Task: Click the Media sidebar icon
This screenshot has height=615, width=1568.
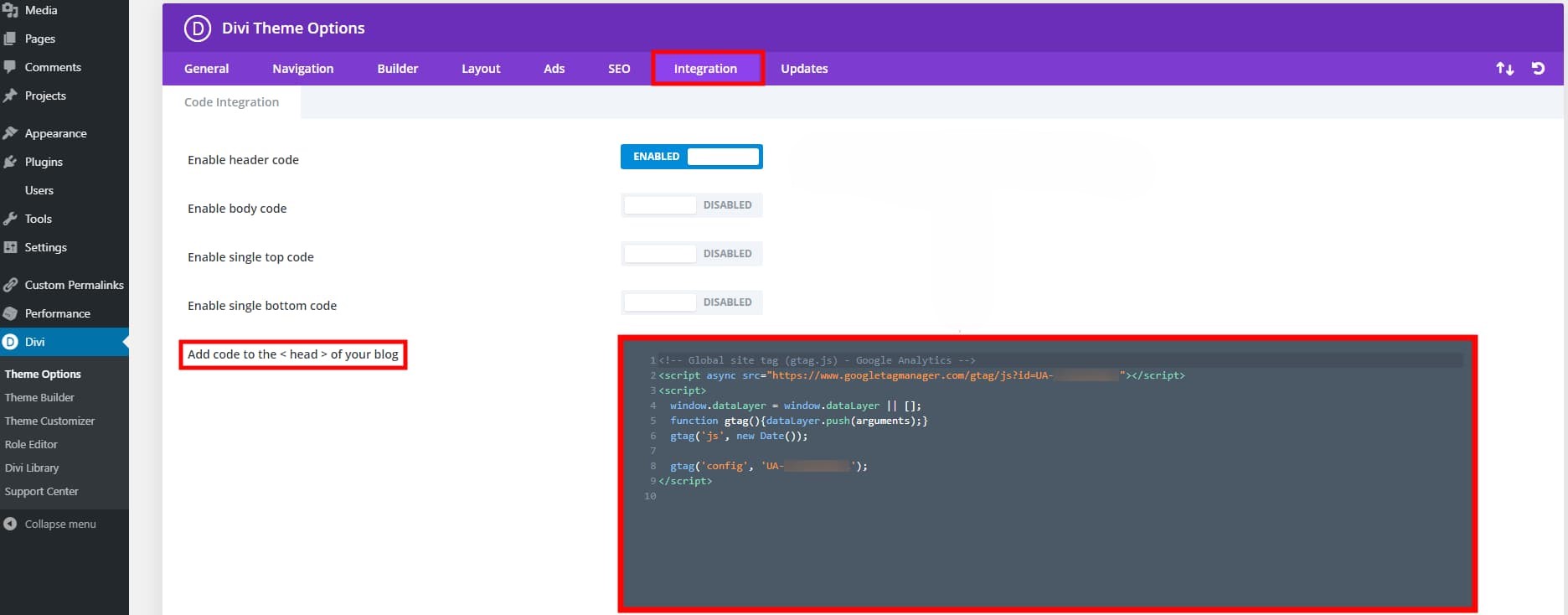Action: (10, 10)
